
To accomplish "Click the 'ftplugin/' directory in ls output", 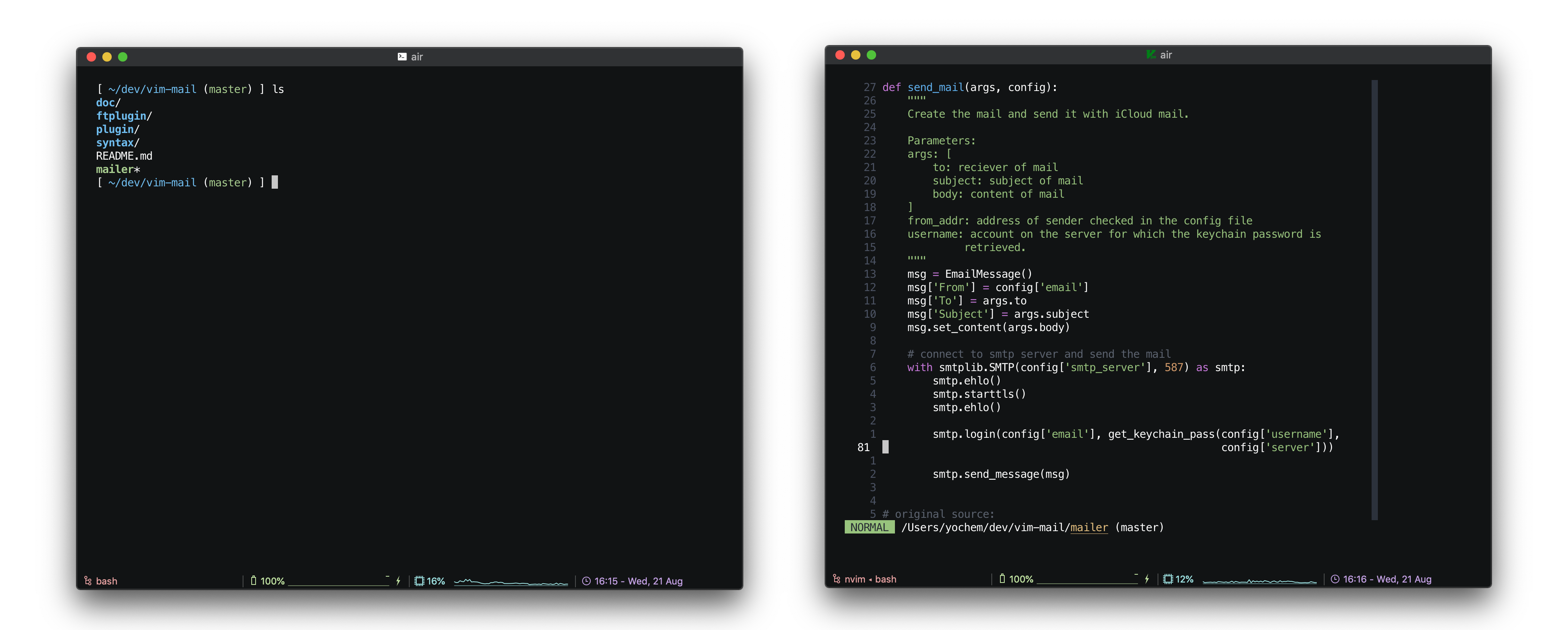I will pyautogui.click(x=124, y=116).
